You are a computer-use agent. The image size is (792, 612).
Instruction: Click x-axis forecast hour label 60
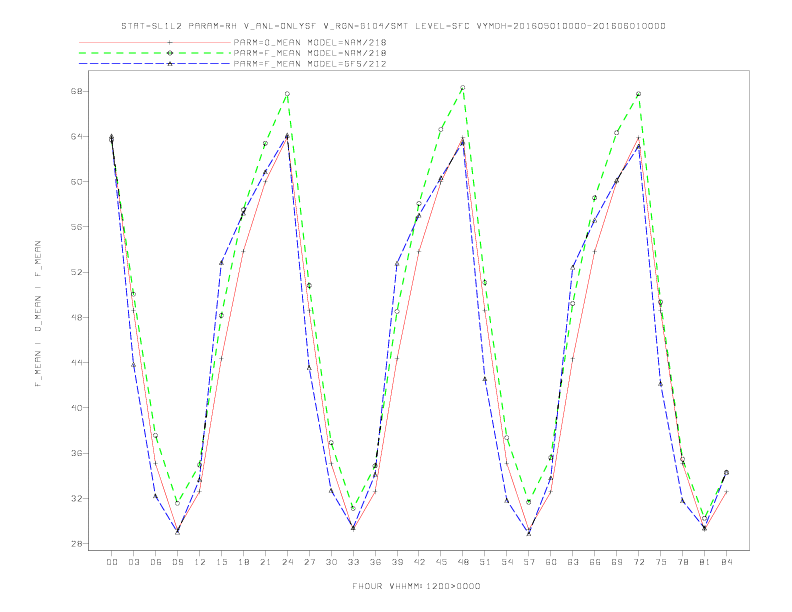click(551, 562)
